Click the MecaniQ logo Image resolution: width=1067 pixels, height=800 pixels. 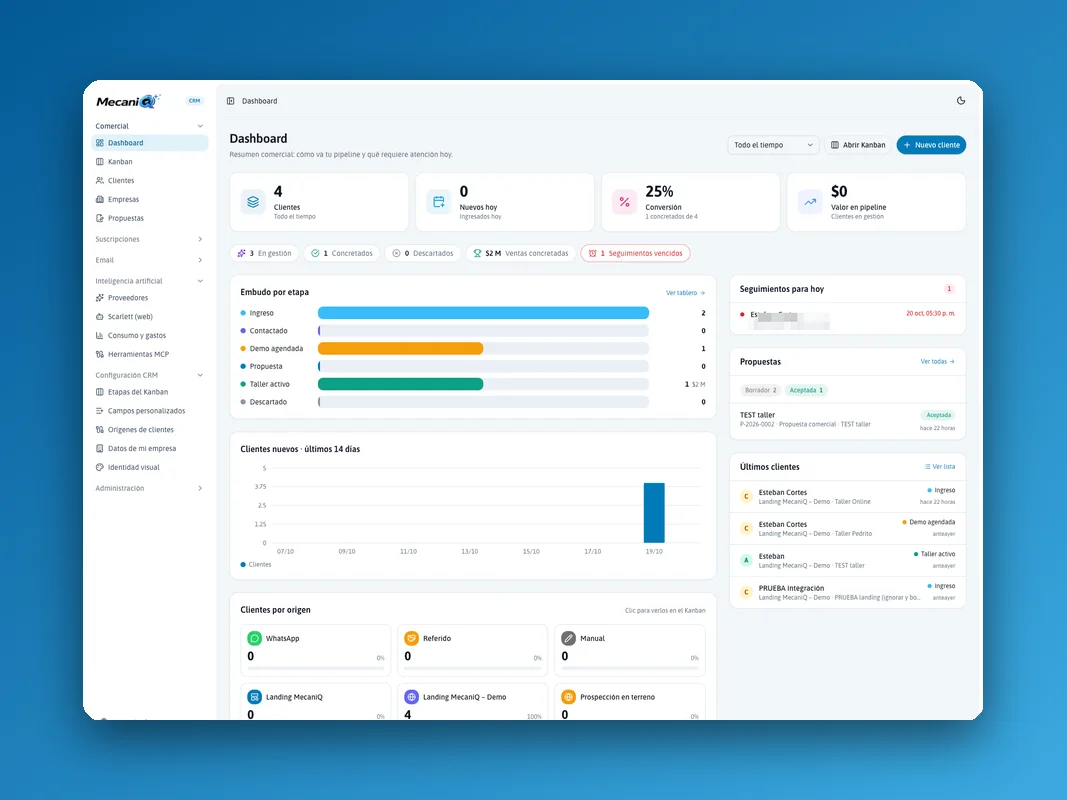[128, 101]
